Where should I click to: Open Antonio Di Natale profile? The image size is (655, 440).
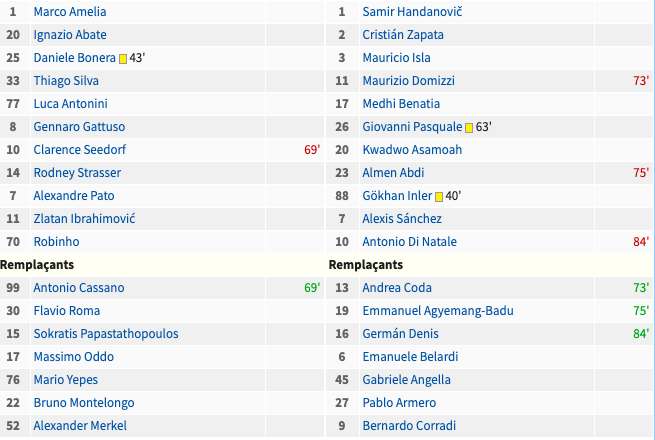[x=409, y=242]
